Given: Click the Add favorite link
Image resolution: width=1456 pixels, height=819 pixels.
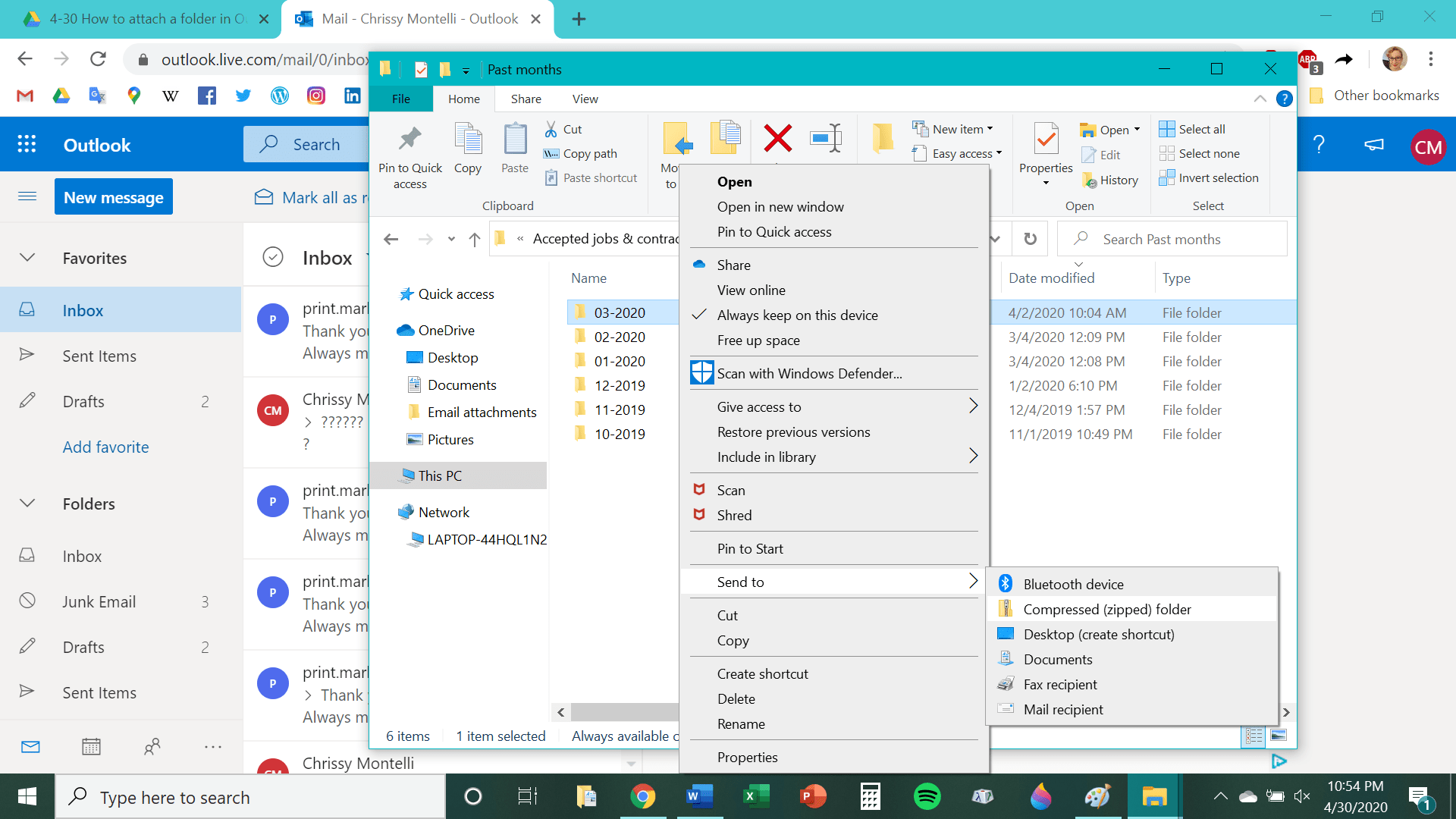Looking at the screenshot, I should coord(105,447).
